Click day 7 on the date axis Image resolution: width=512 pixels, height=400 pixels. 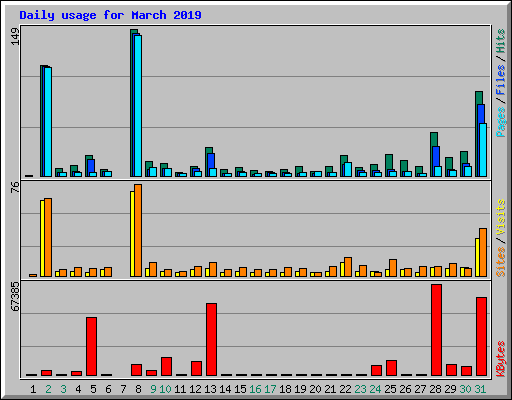click(x=123, y=389)
